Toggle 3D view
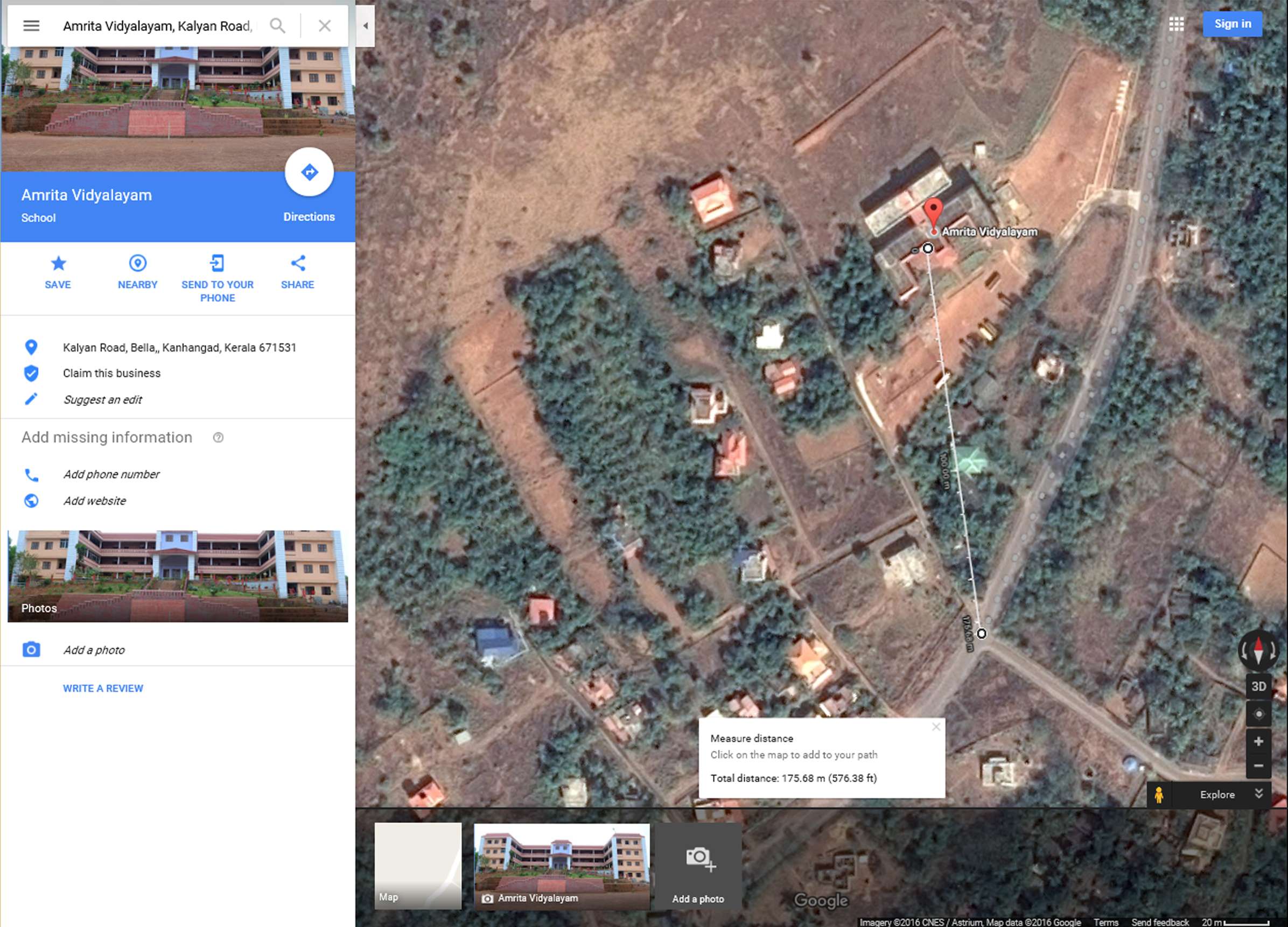Viewport: 1288px width, 927px height. tap(1258, 686)
